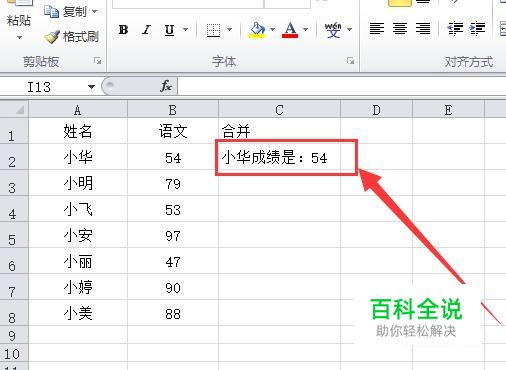Select the 小飞 name cell

(78, 209)
